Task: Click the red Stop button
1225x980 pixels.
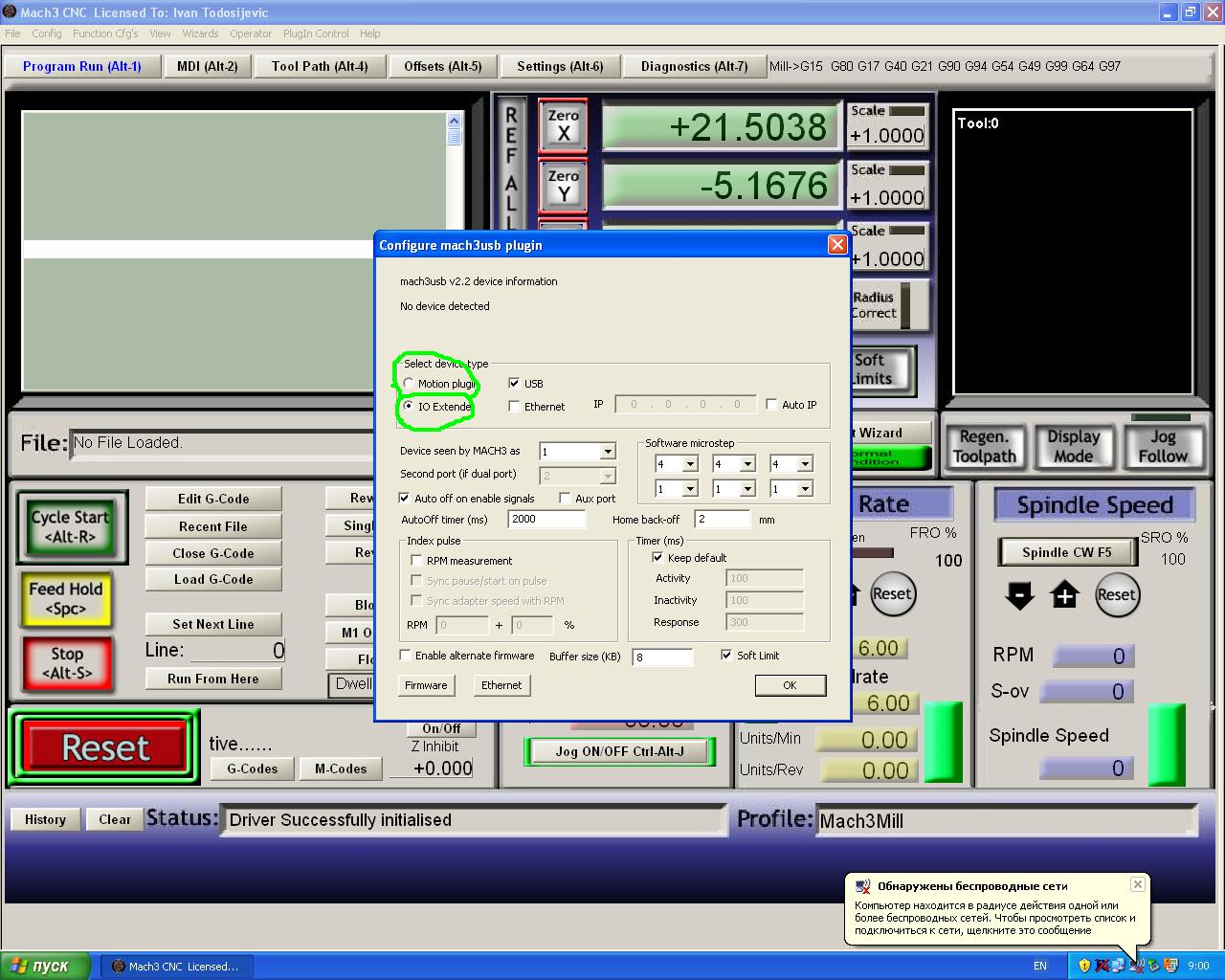Action: [66, 663]
